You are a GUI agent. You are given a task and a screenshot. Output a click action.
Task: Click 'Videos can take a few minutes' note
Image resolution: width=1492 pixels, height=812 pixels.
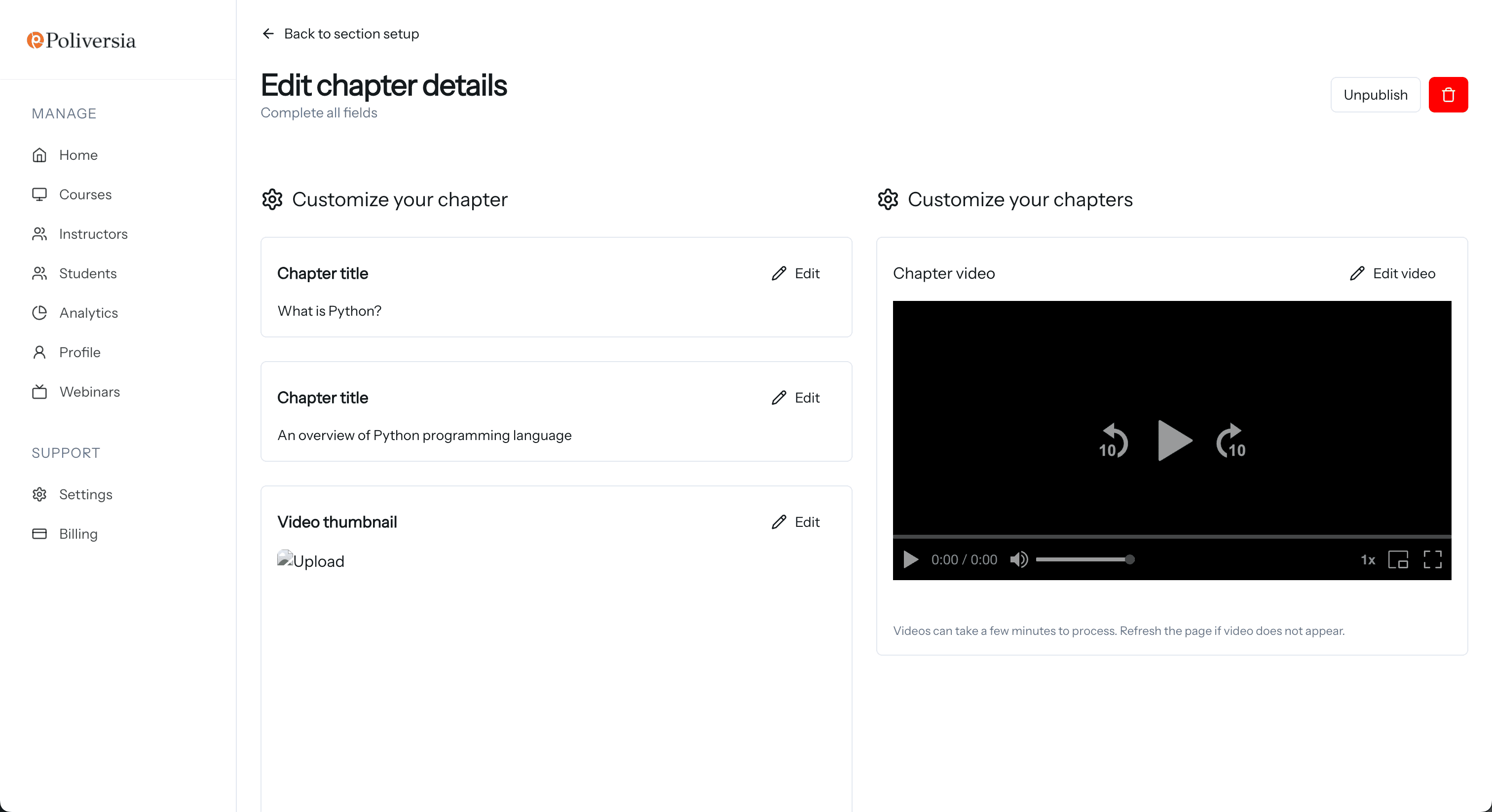coord(1119,631)
